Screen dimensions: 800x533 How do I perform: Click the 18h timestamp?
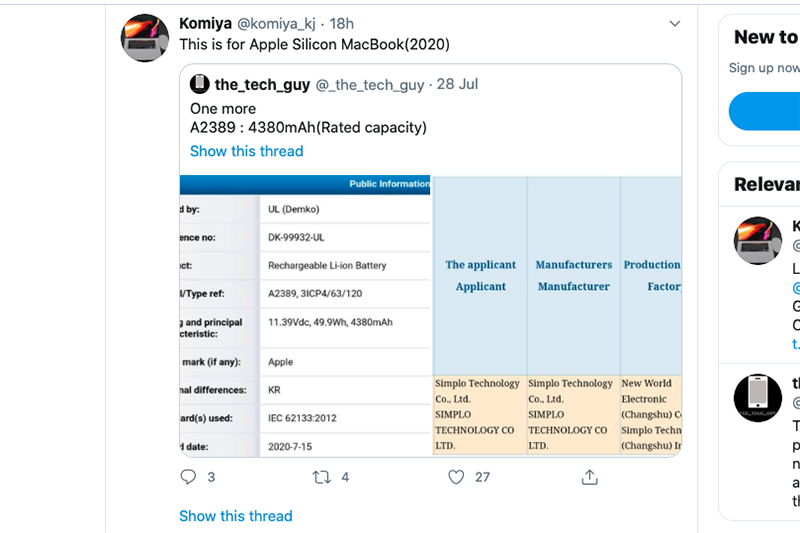point(342,23)
